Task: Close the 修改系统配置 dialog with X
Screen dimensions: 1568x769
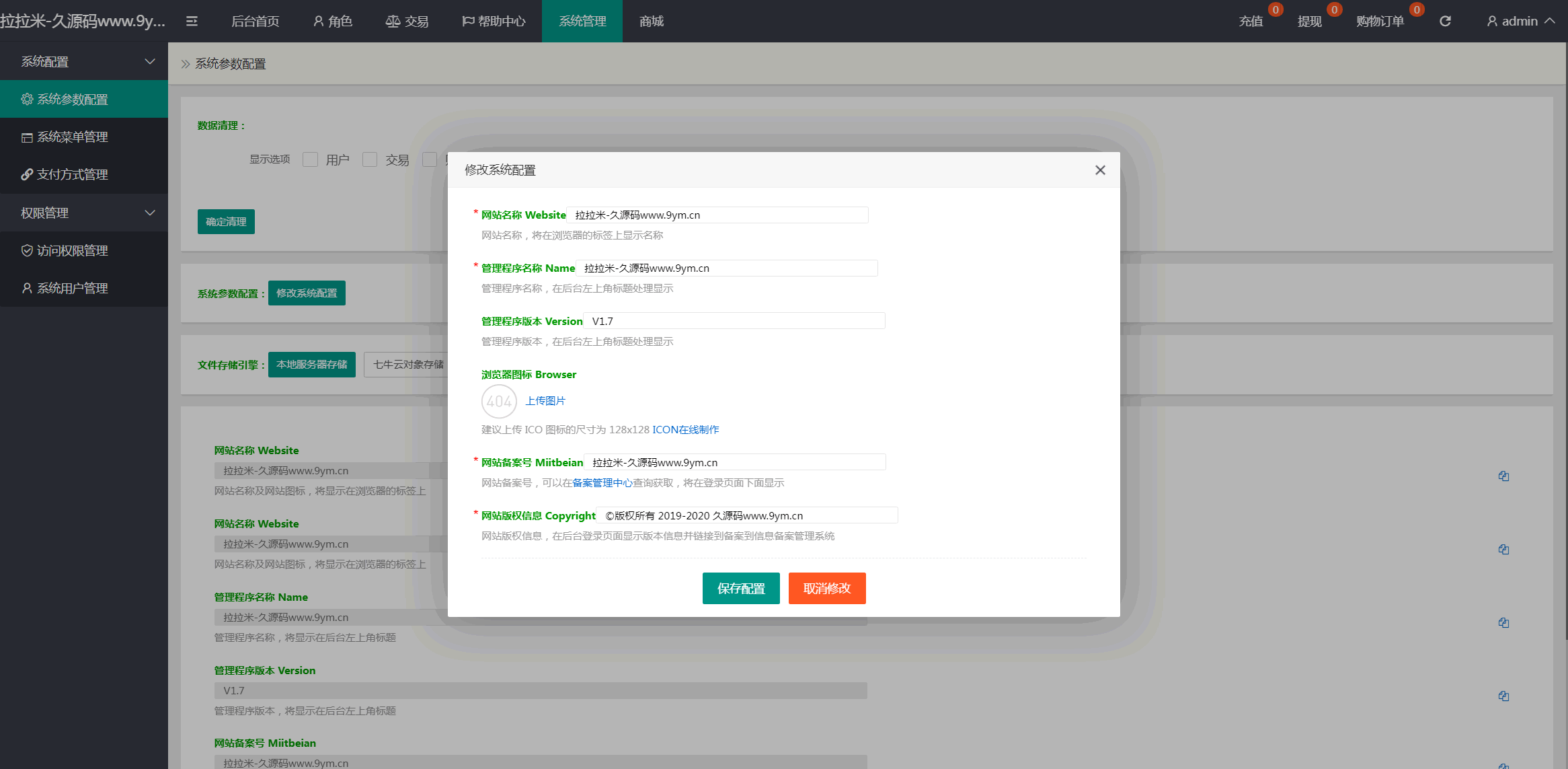Action: point(1100,170)
